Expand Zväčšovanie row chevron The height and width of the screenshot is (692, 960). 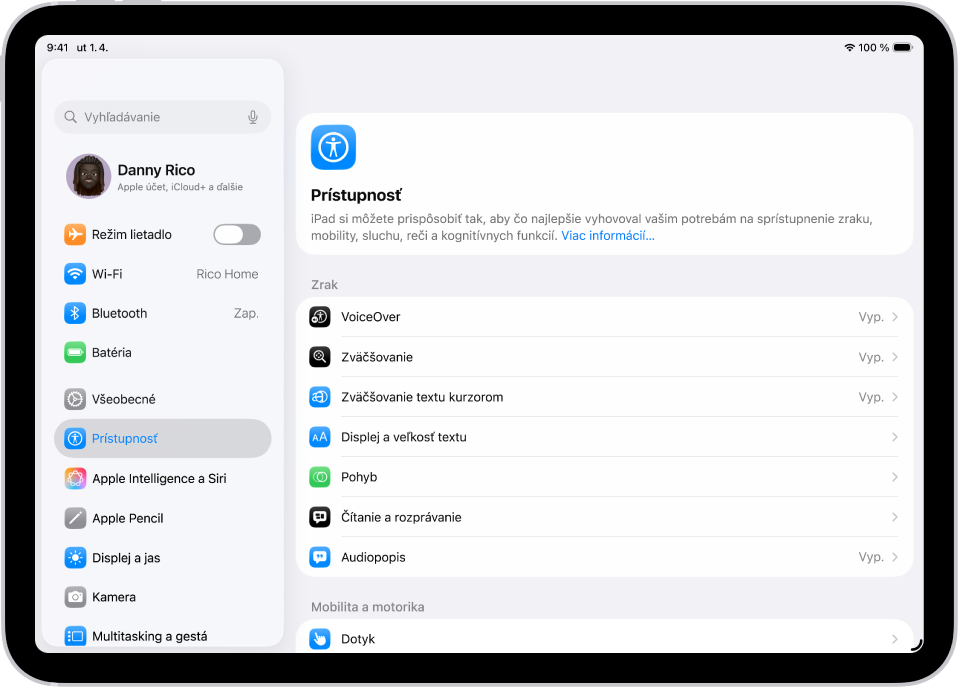(894, 357)
